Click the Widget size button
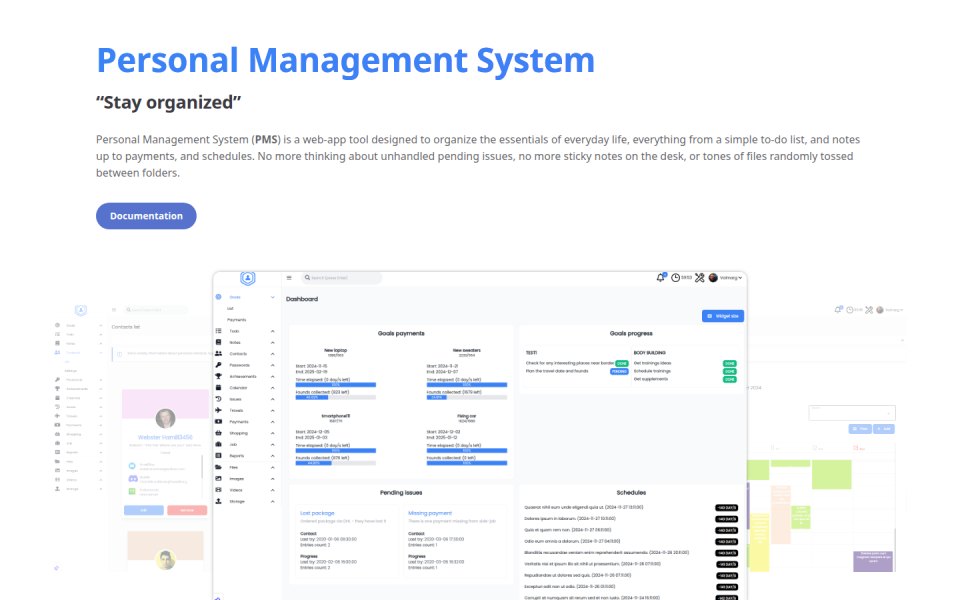Image resolution: width=960 pixels, height=600 pixels. pyautogui.click(x=723, y=316)
